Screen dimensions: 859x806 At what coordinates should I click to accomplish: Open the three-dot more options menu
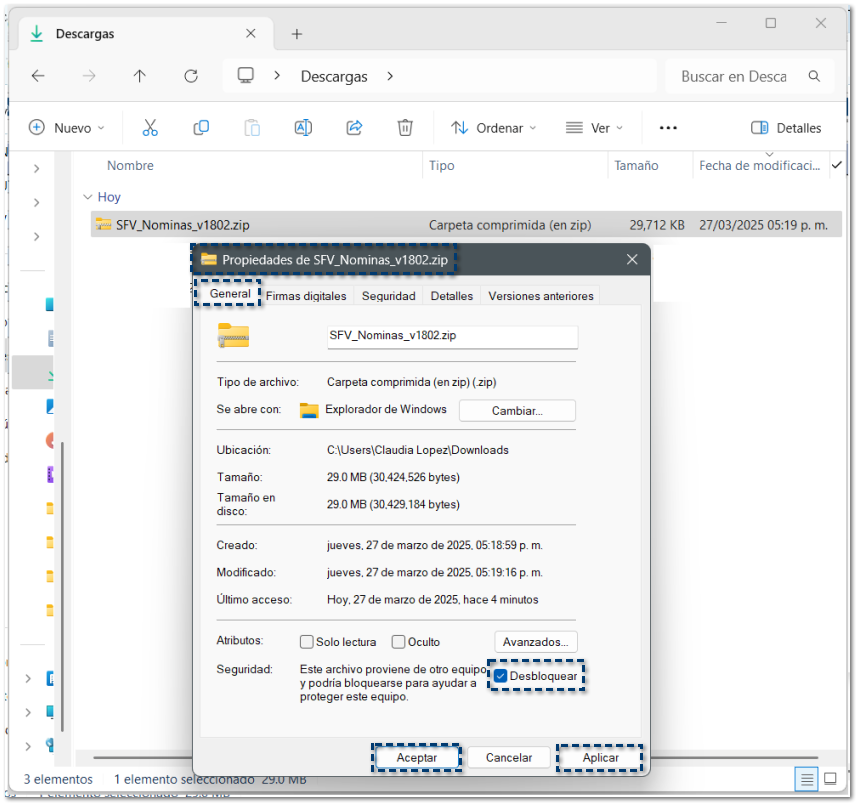pyautogui.click(x=668, y=128)
